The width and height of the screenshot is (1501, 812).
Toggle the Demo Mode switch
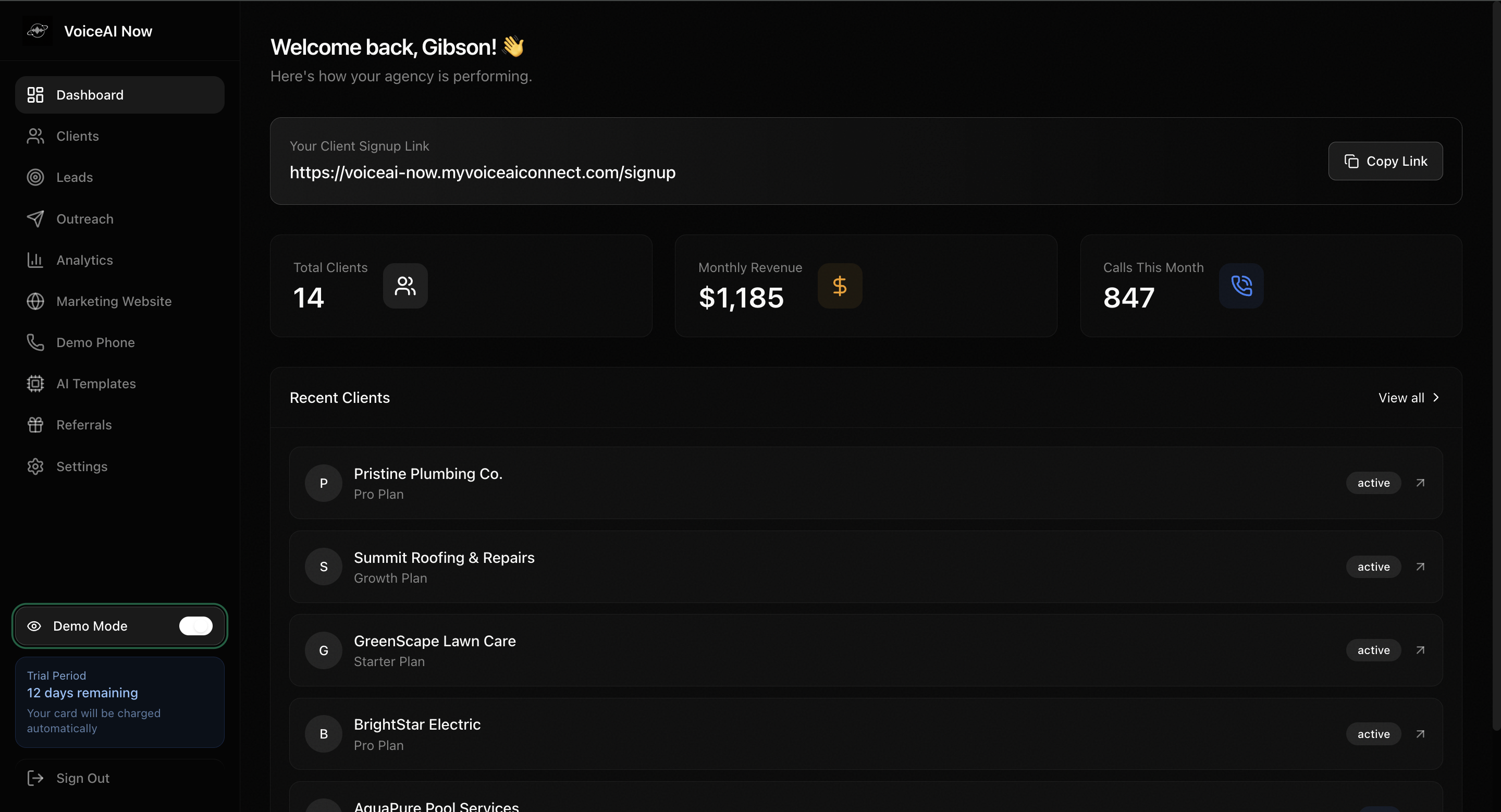[x=196, y=625]
